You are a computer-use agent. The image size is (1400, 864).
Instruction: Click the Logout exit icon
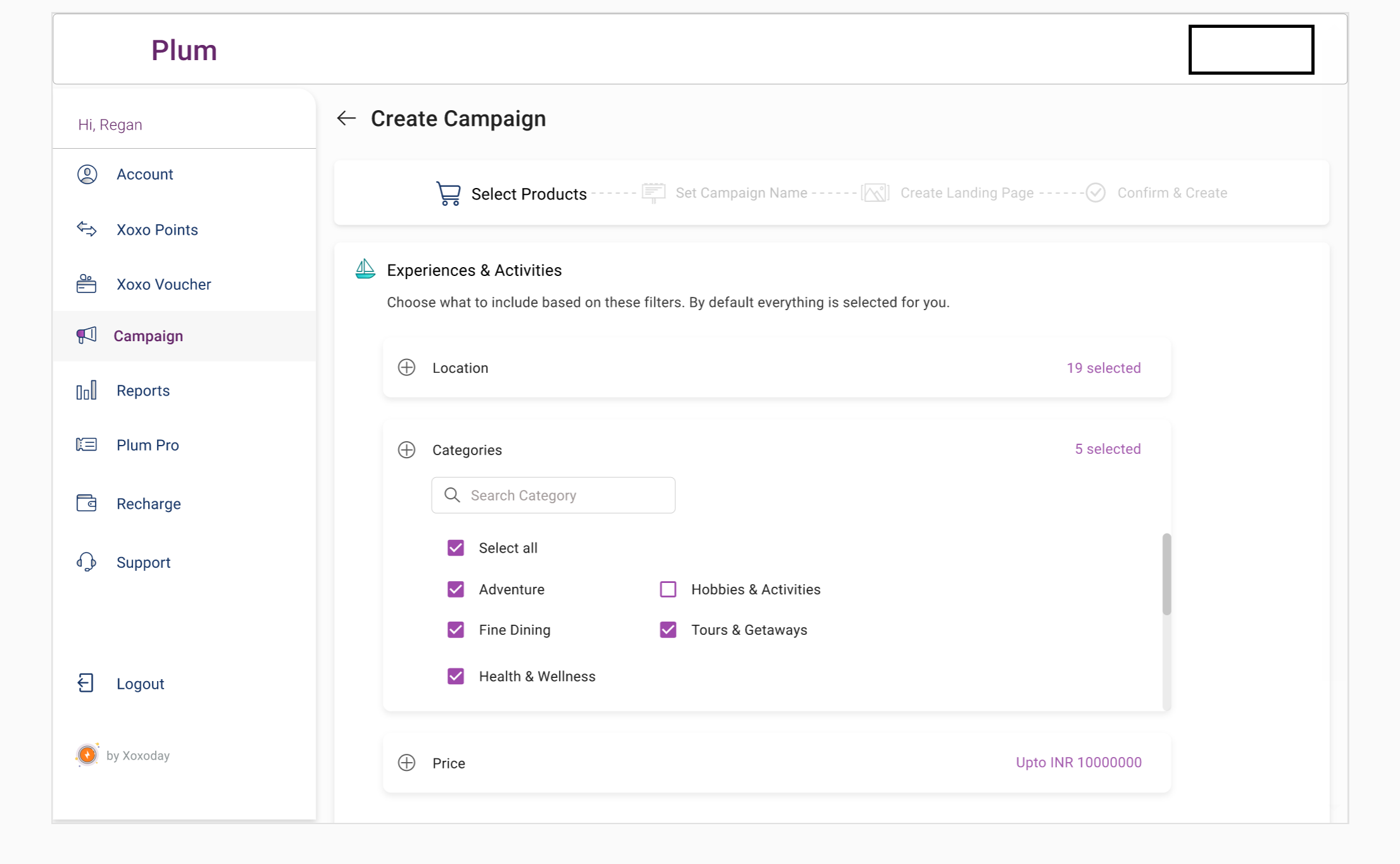coord(86,683)
